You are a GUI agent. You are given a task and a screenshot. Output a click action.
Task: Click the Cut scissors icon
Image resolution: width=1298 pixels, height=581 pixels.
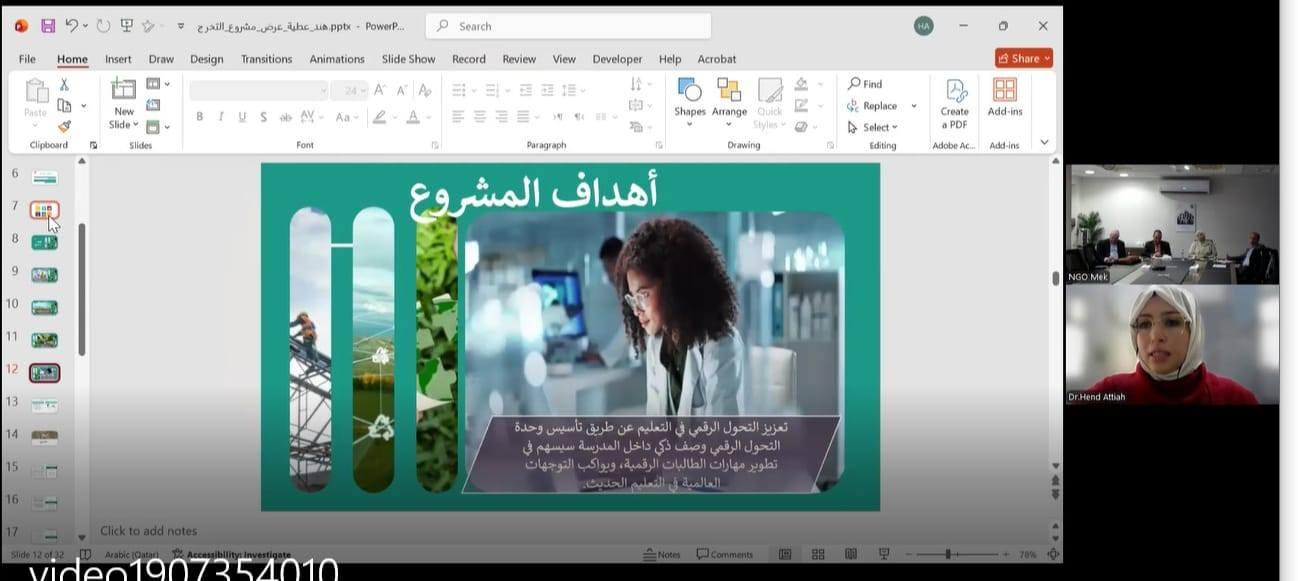tap(64, 85)
